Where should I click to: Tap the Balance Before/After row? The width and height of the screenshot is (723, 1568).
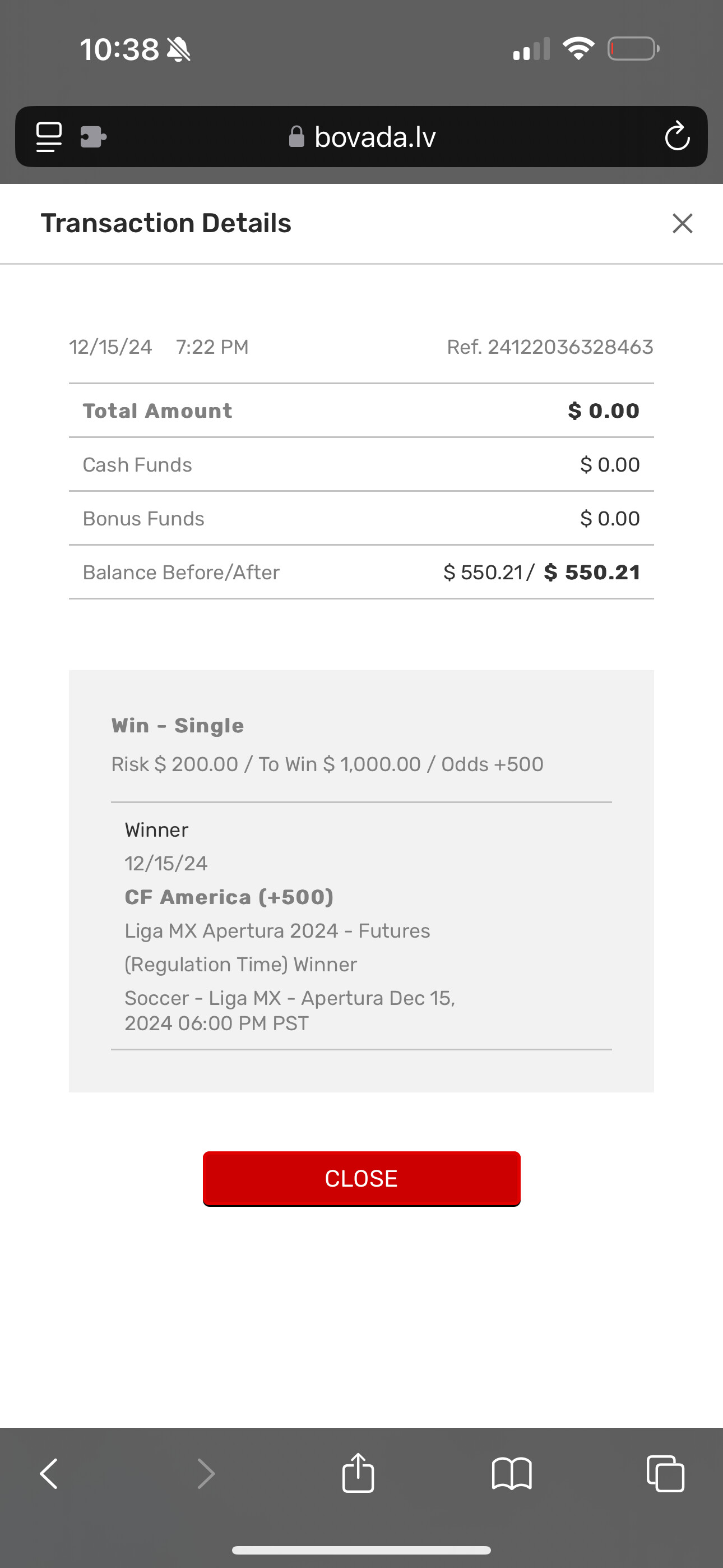click(361, 572)
